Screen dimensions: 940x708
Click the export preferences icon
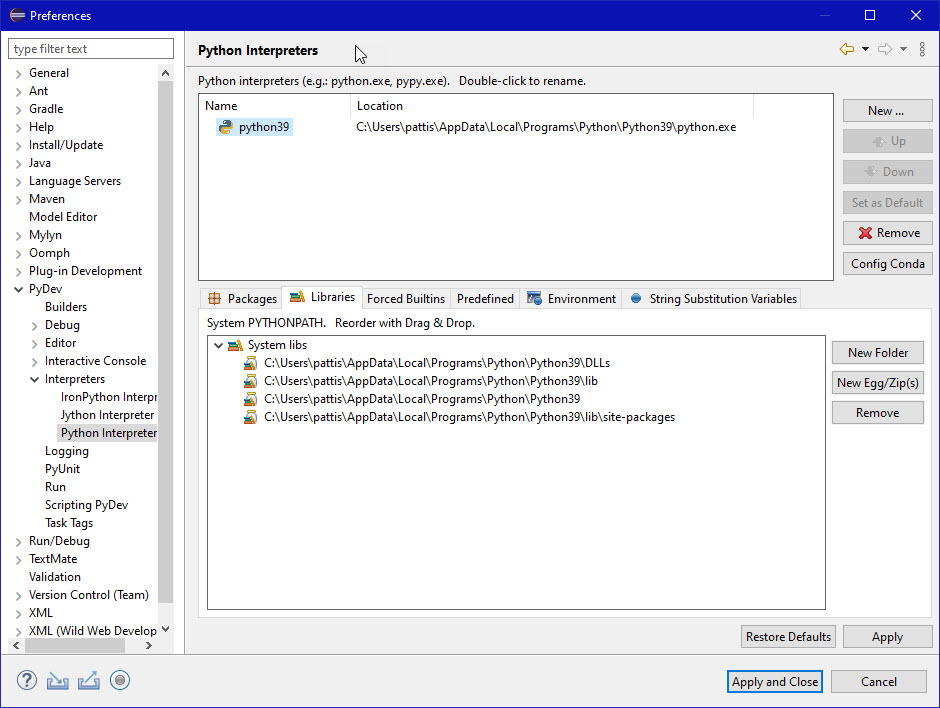89,681
